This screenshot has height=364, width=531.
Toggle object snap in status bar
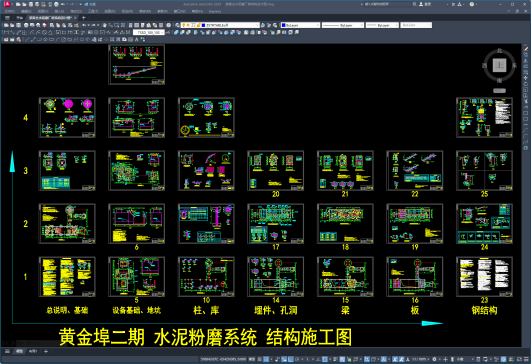[x=325, y=359]
